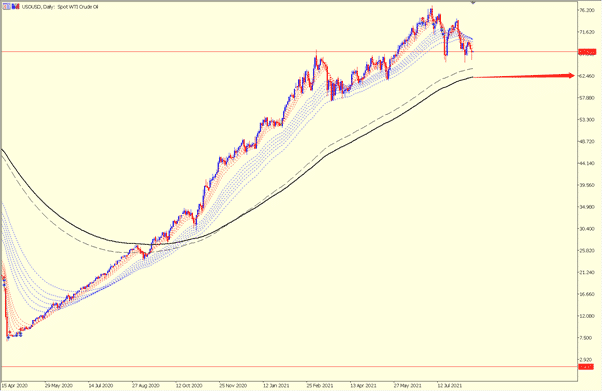Click the red lower-level price tag on scale
Image resolution: width=602 pixels, height=391 pixels.
coord(586,367)
